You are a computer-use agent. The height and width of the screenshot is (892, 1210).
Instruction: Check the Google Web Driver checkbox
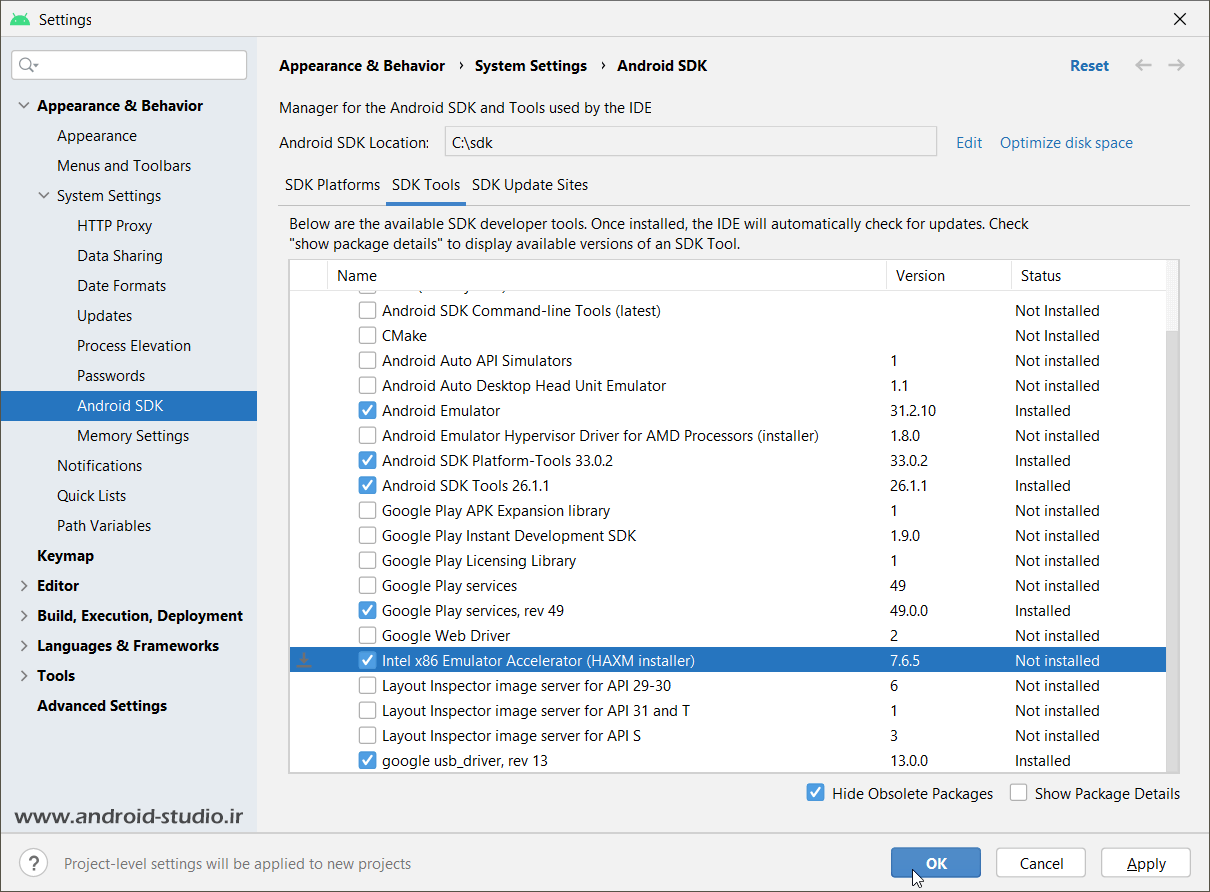point(367,636)
